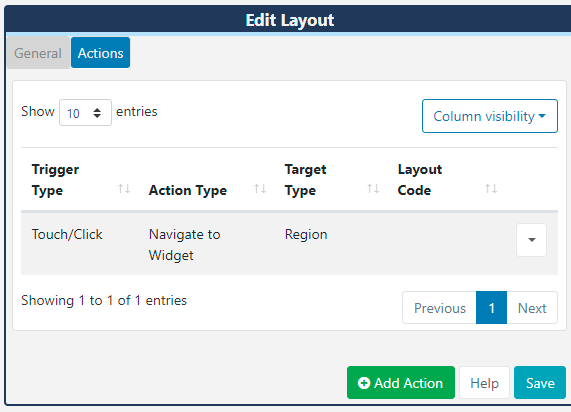Open the row action dropdown arrow
The image size is (571, 412).
pyautogui.click(x=532, y=240)
